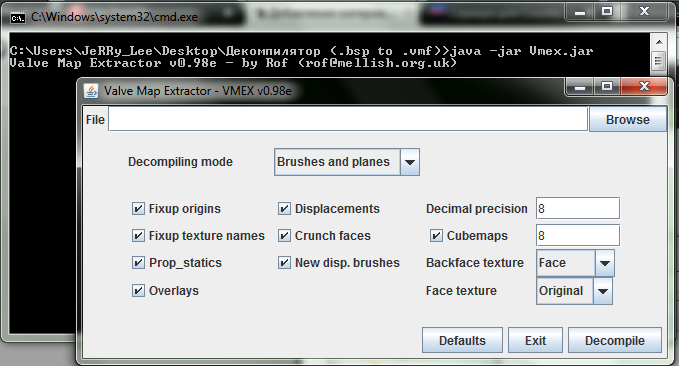The height and width of the screenshot is (366, 679).
Task: Expand Backface texture dropdown arrow
Action: pyautogui.click(x=605, y=263)
